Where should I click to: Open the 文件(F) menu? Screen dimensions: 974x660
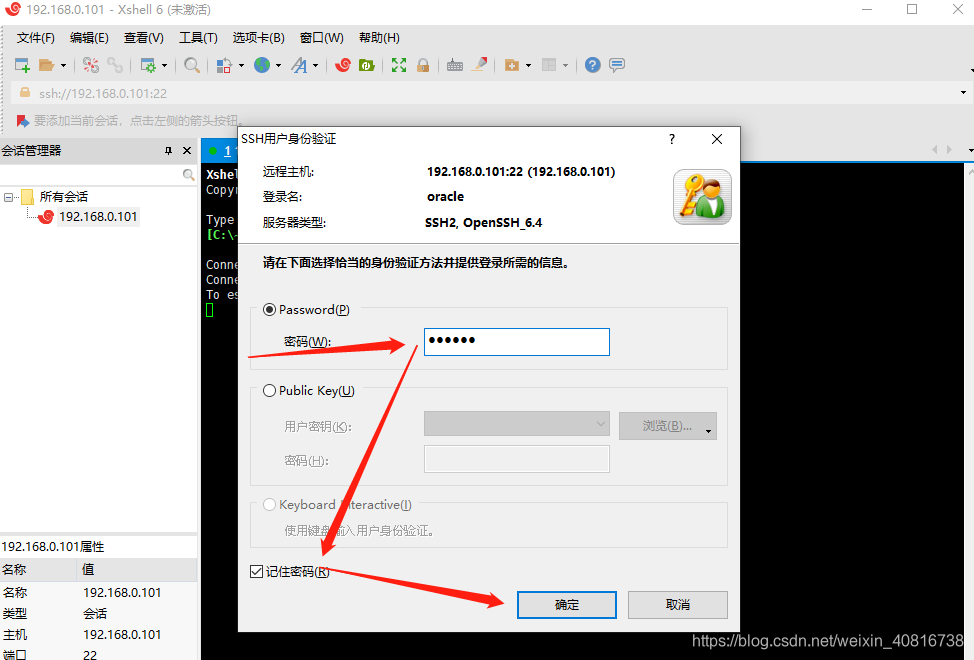(x=35, y=38)
